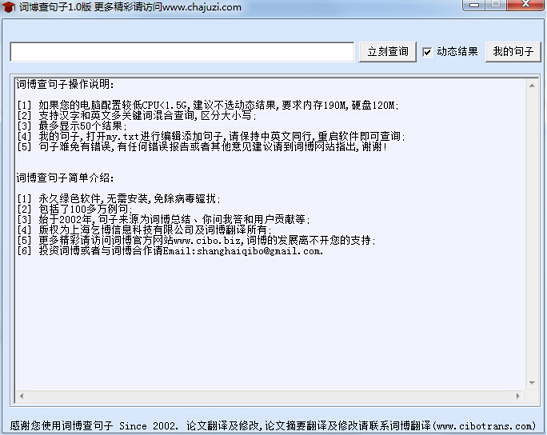The height and width of the screenshot is (435, 547).
Task: Click the status bar text with www.cibotrans.com
Action: pyautogui.click(x=273, y=426)
